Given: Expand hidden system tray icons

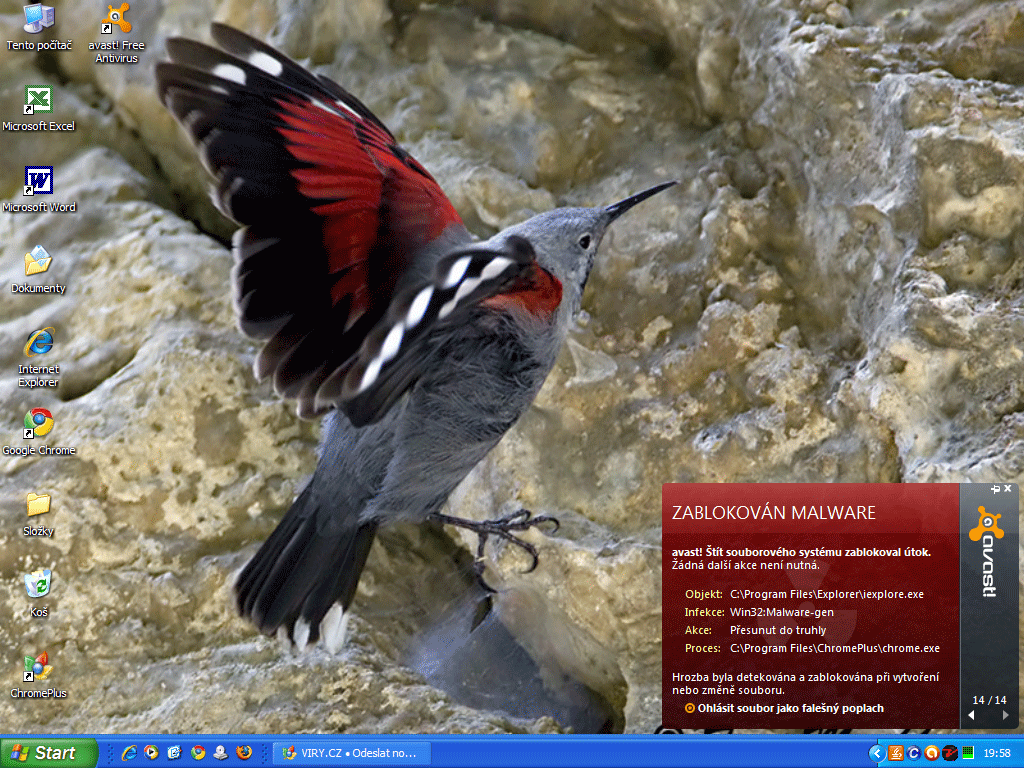Looking at the screenshot, I should click(877, 753).
